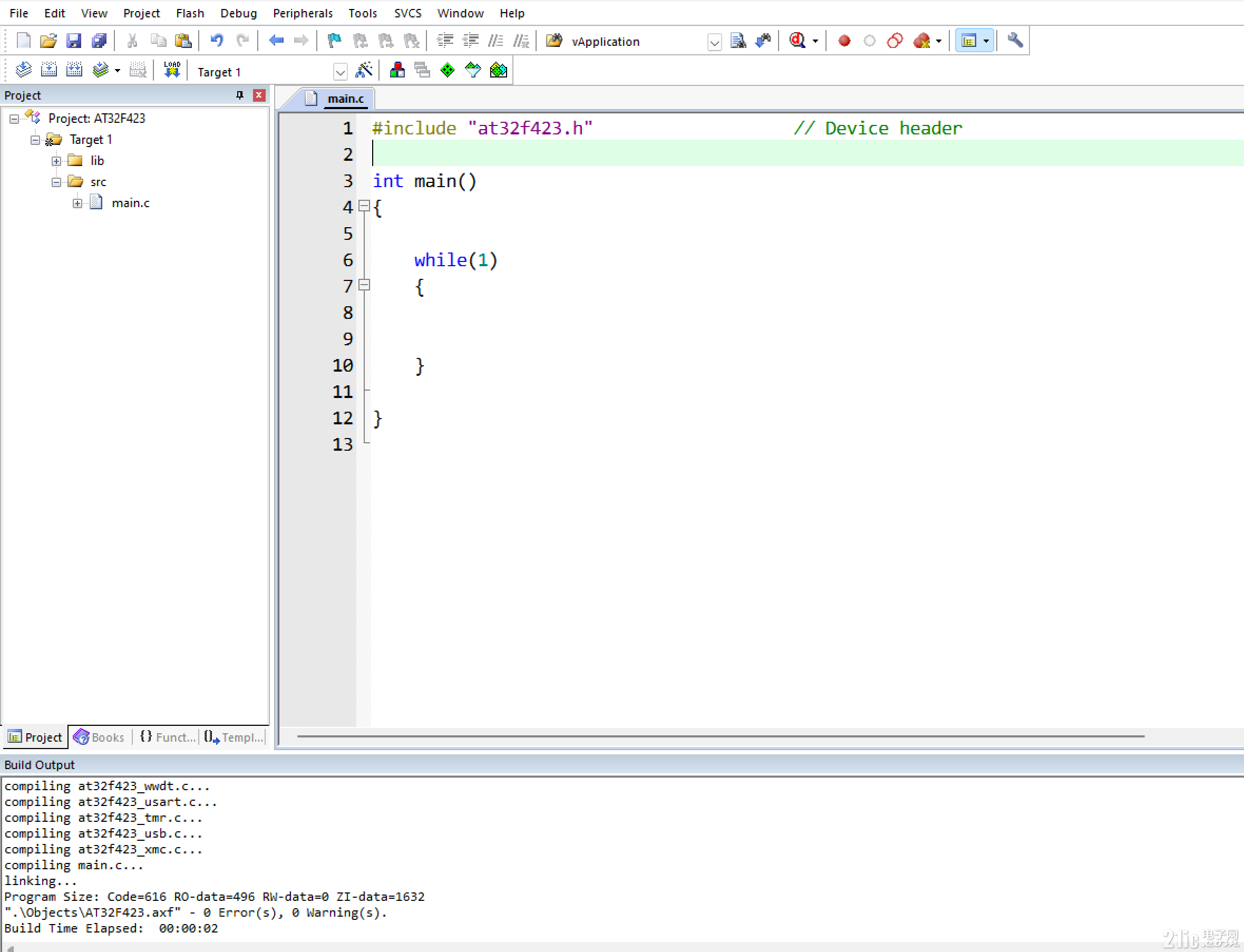Collapse main function fold at line 4
Viewport: 1244px width, 952px height.
tap(364, 206)
